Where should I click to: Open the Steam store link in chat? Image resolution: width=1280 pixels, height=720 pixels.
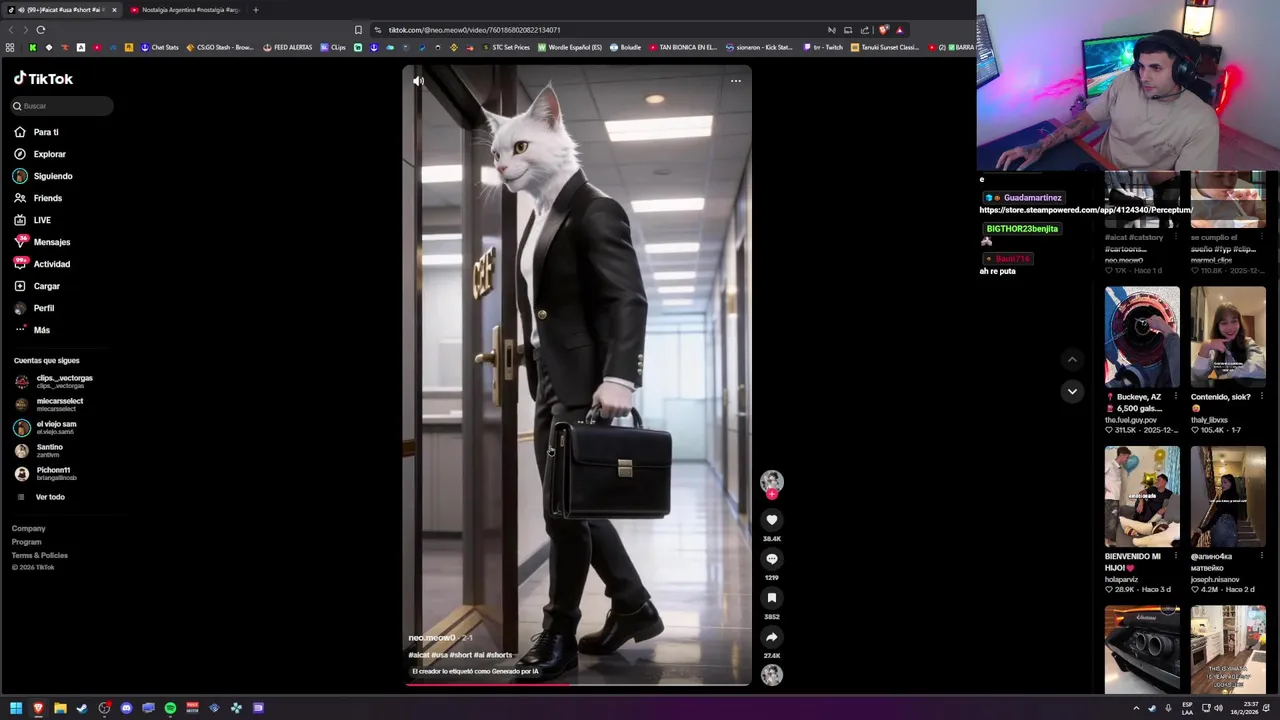click(1086, 210)
